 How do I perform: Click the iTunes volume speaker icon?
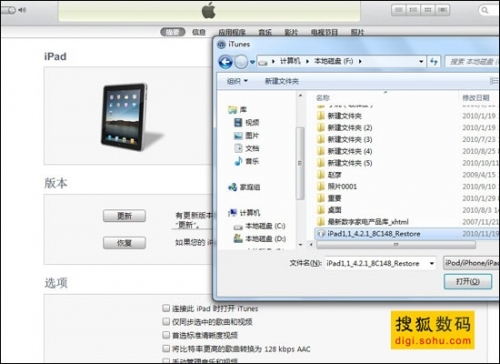pos(22,10)
